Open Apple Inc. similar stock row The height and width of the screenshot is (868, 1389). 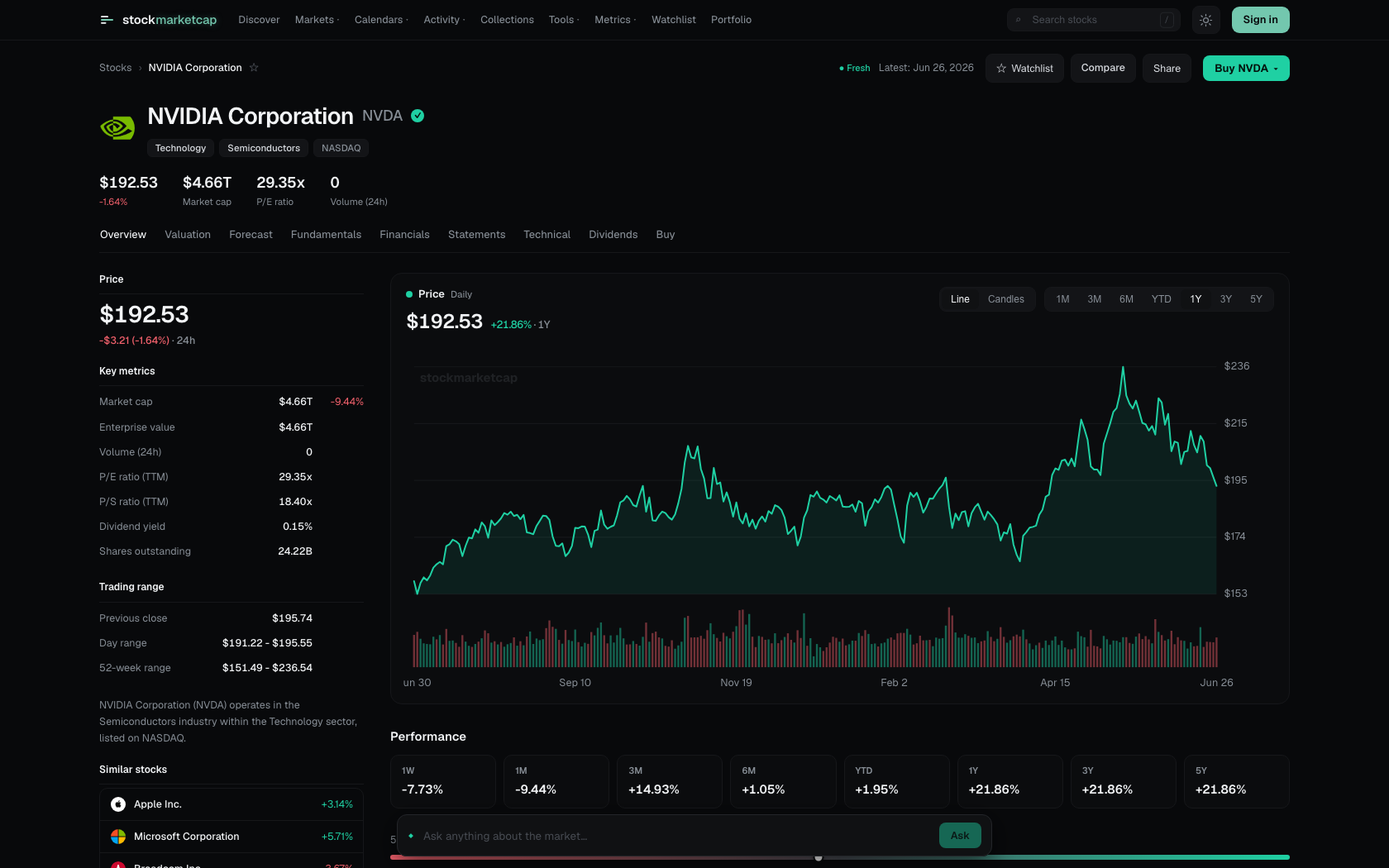[x=231, y=804]
